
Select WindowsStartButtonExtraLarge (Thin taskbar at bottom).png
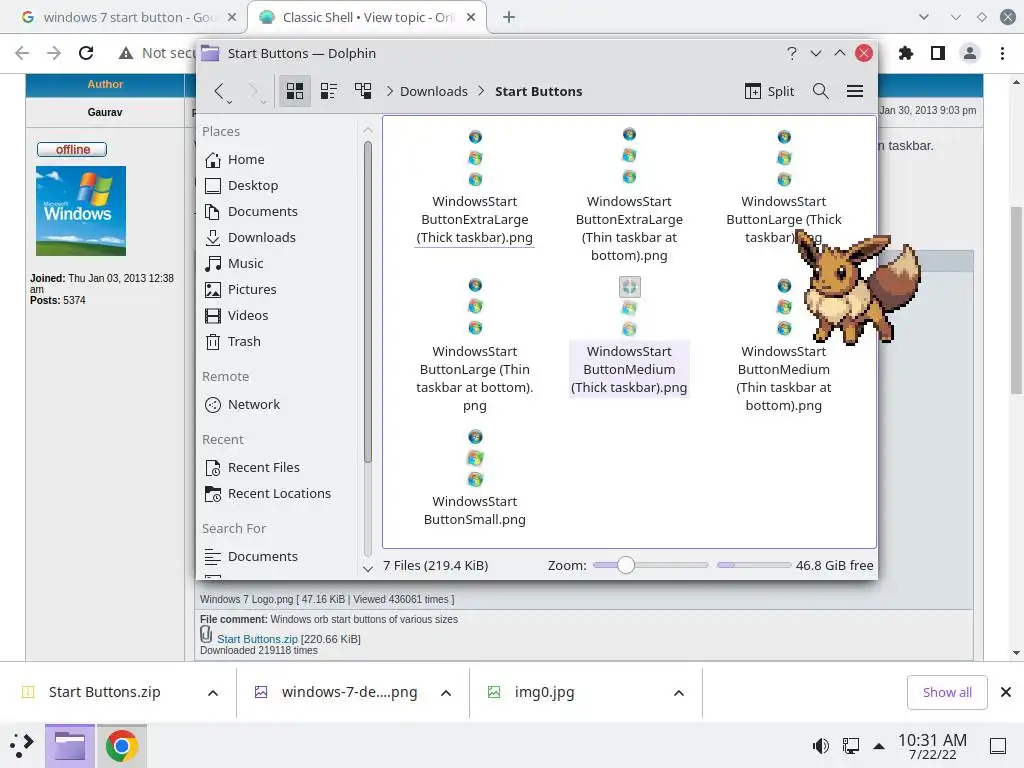[x=629, y=194]
